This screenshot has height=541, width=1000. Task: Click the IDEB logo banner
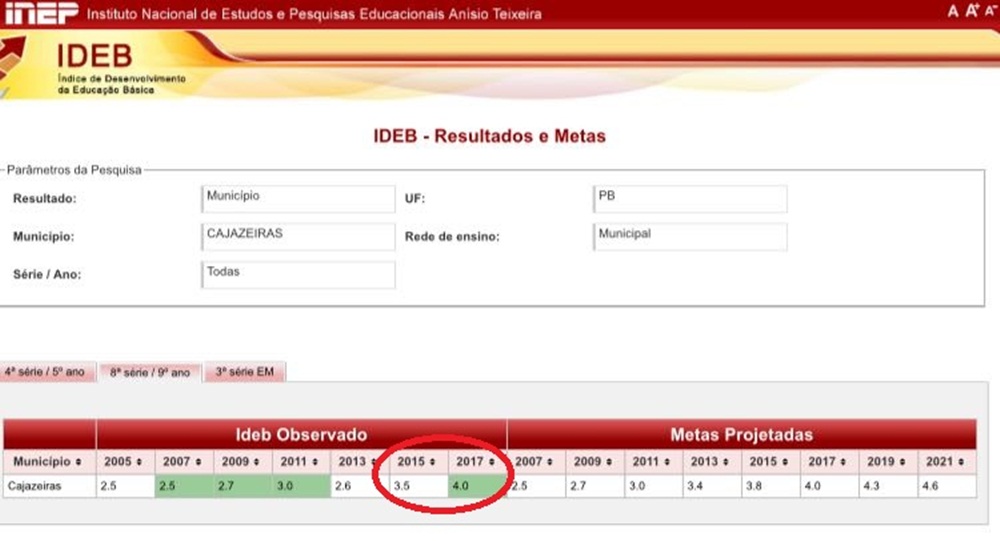click(95, 65)
